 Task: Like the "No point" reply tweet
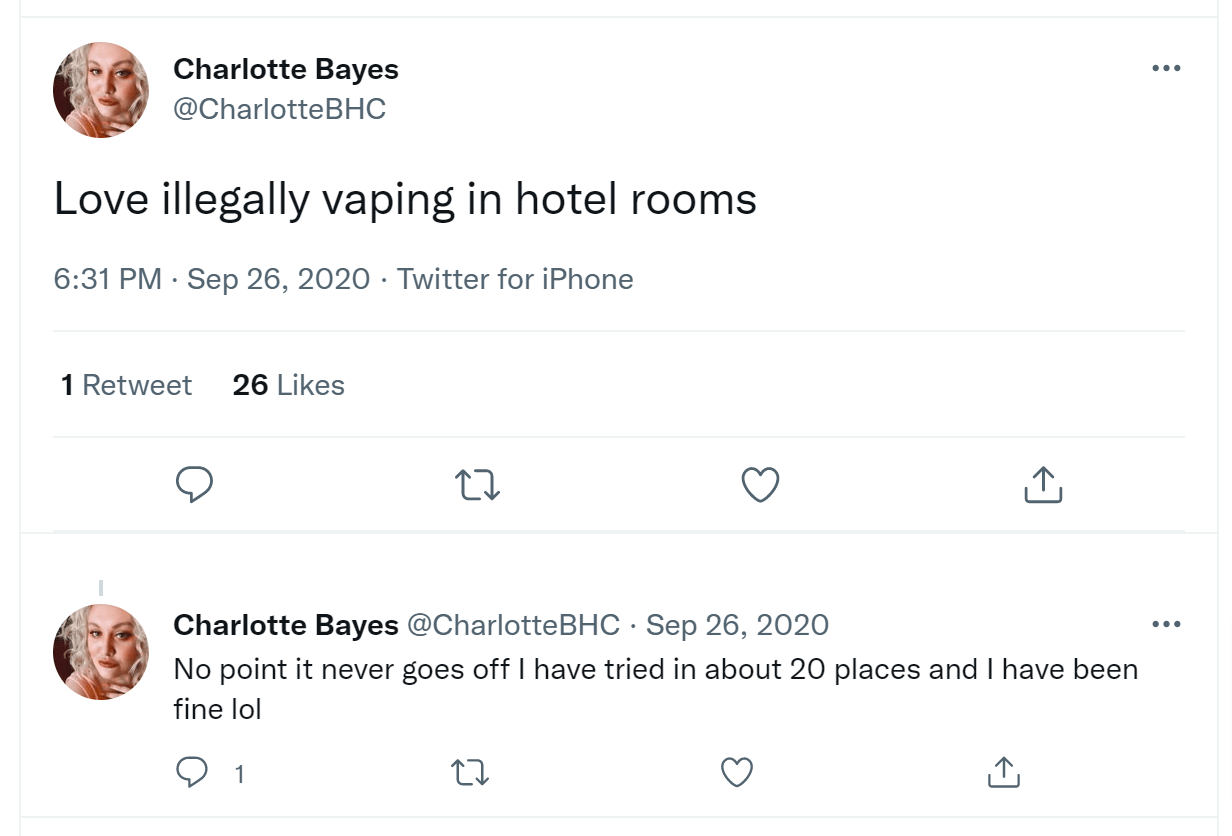tap(737, 772)
